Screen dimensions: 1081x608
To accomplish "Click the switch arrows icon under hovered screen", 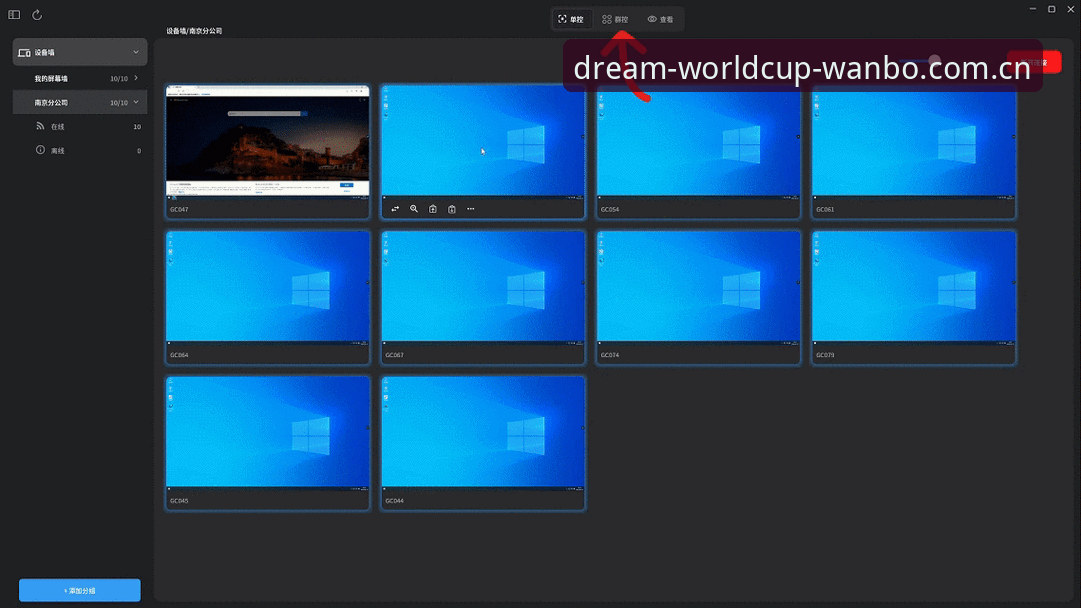I will [395, 209].
